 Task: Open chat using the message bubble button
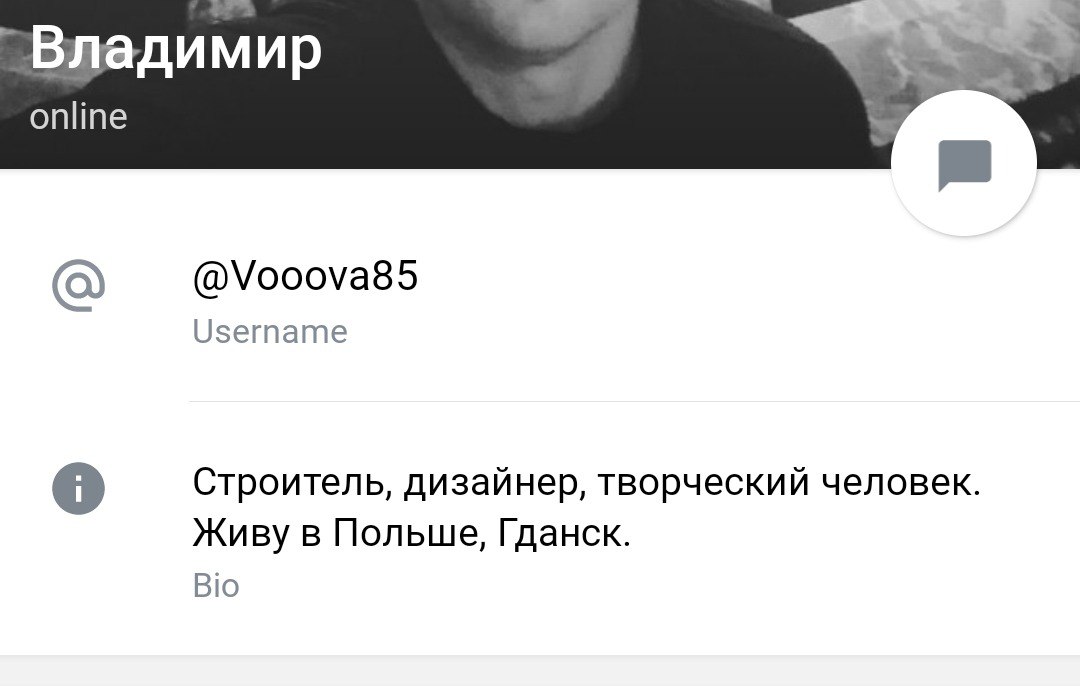[x=964, y=163]
